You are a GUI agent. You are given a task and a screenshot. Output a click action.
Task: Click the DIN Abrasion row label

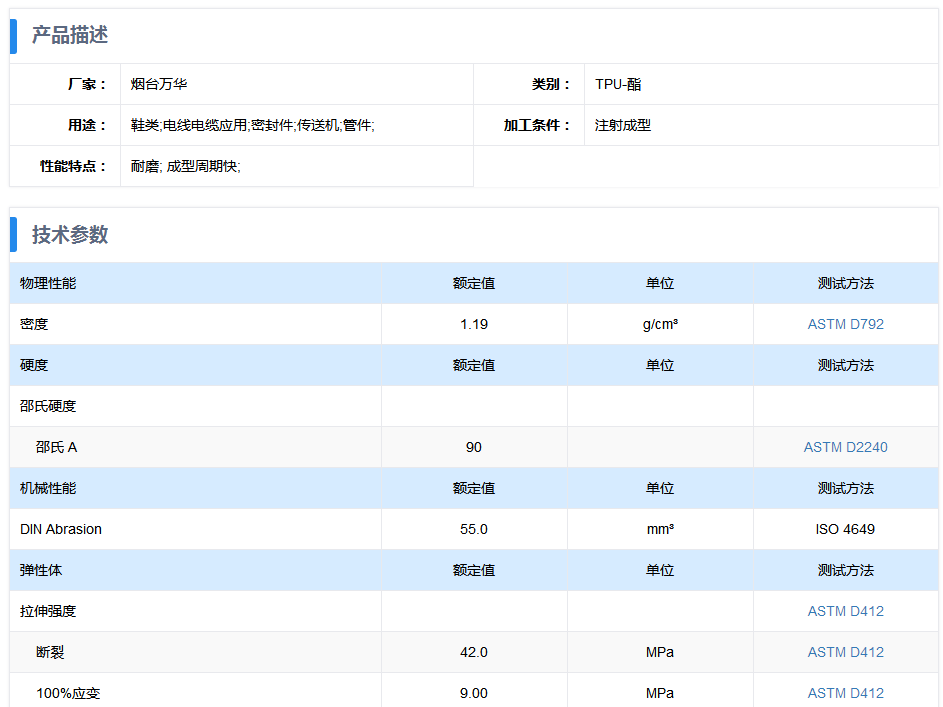[x=61, y=529]
